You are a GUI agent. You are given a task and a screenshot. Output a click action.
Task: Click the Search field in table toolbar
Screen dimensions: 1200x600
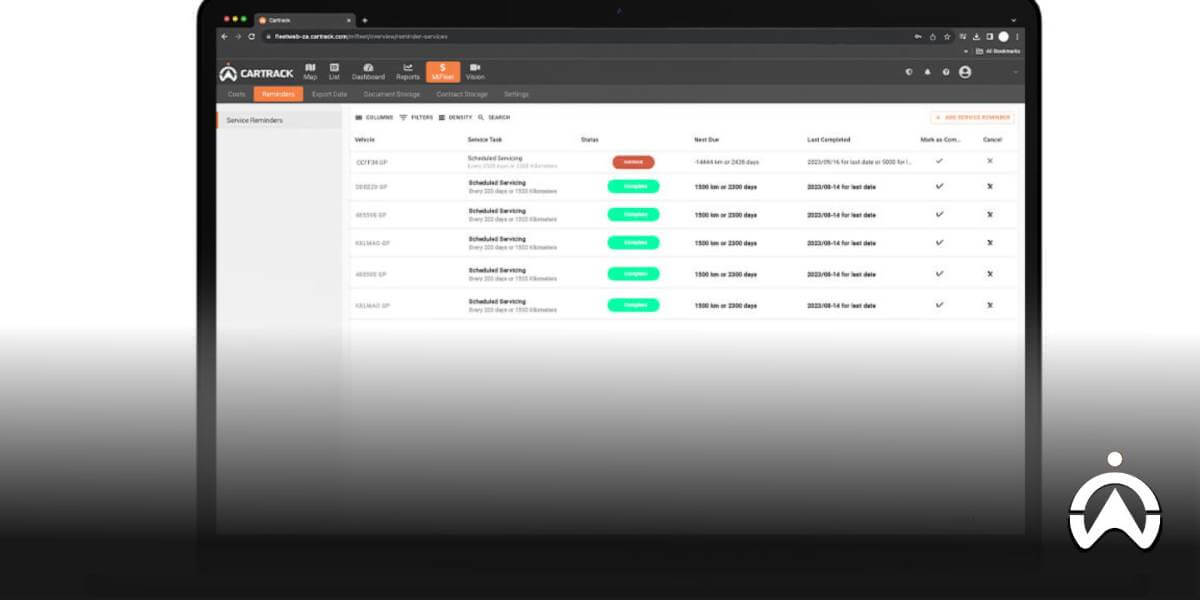tap(494, 117)
